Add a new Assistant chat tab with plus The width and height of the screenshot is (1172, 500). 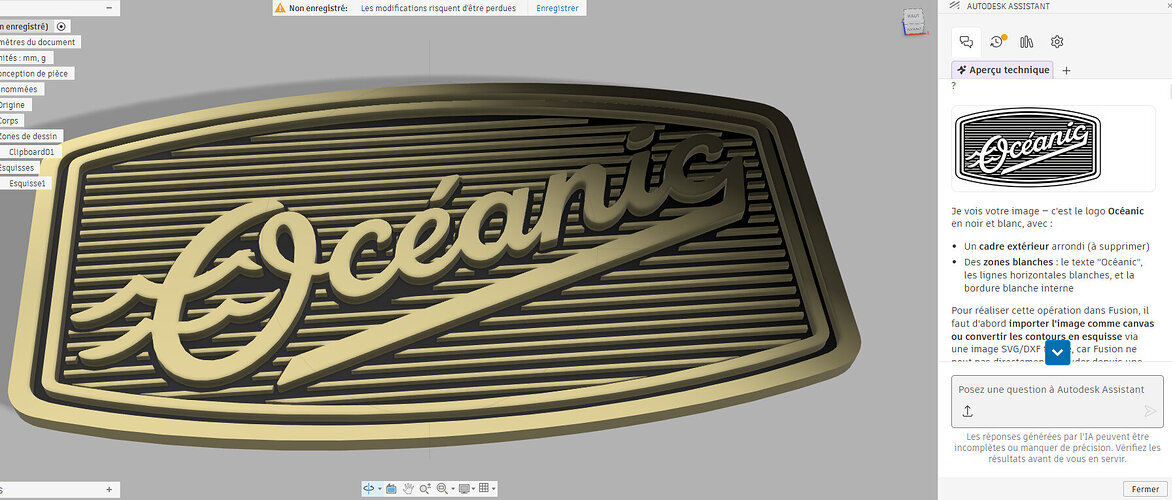coord(1066,70)
